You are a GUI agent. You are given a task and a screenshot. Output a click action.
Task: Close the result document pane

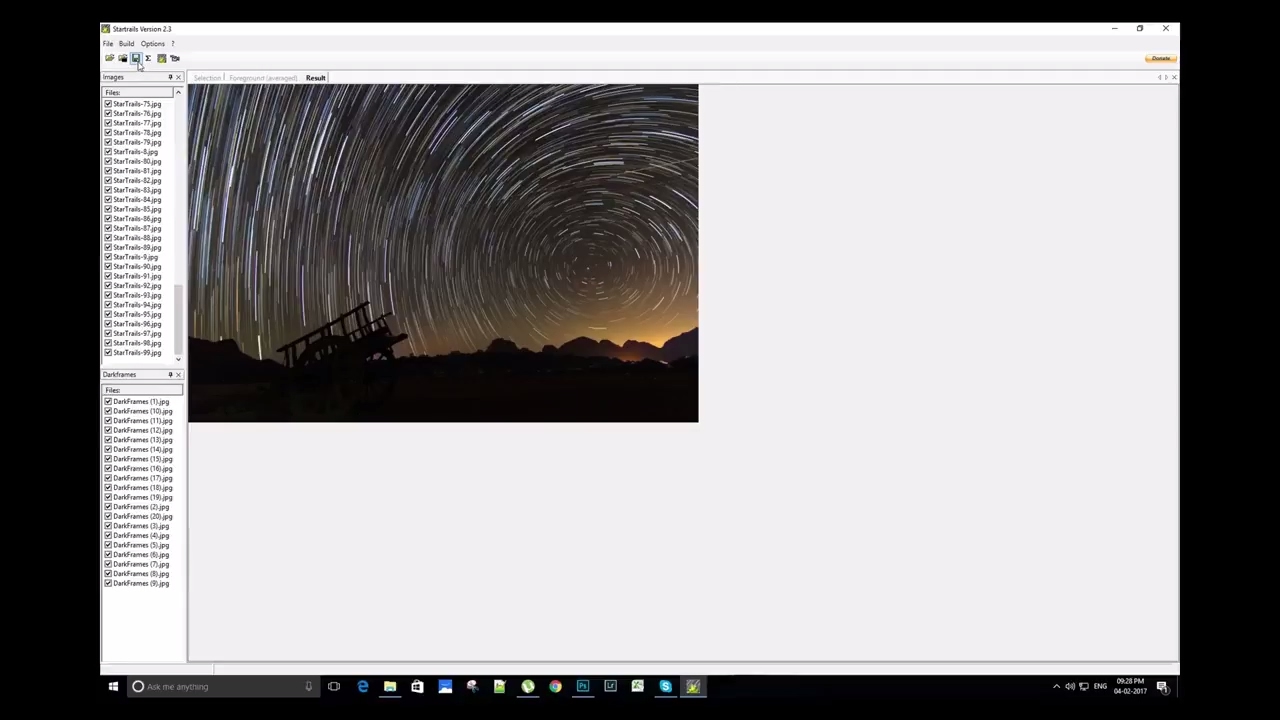pos(1174,78)
